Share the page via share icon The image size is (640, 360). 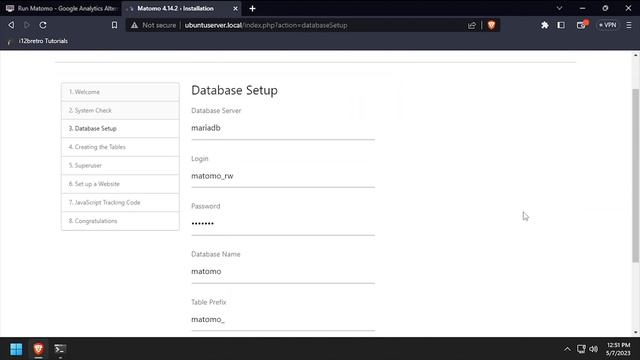pos(472,25)
